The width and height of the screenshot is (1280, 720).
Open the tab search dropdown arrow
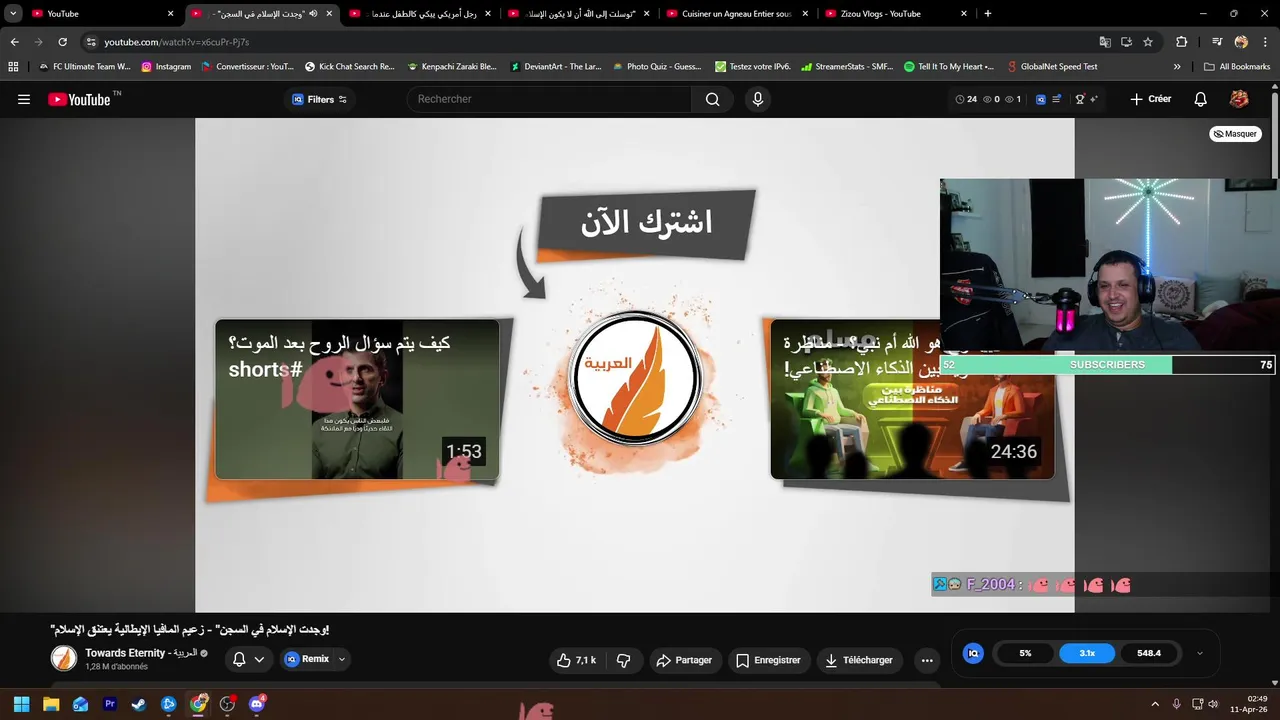pyautogui.click(x=13, y=14)
